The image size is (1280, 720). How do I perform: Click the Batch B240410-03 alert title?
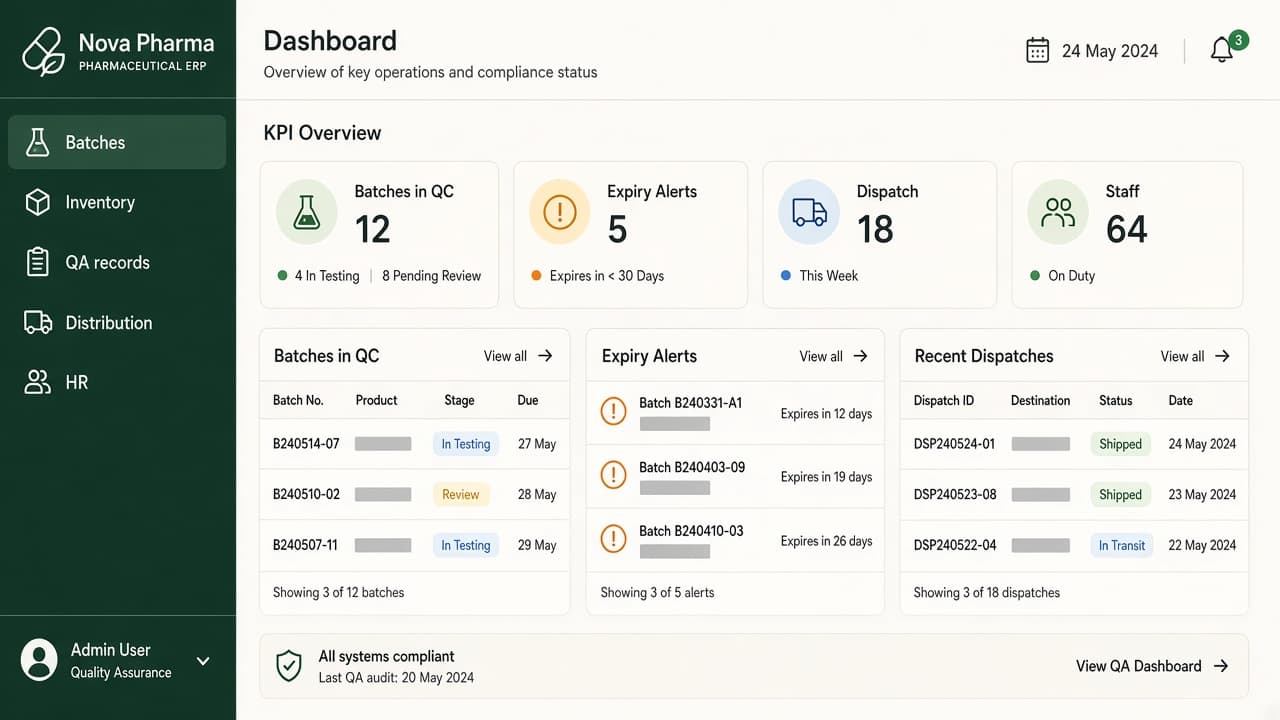click(x=691, y=531)
